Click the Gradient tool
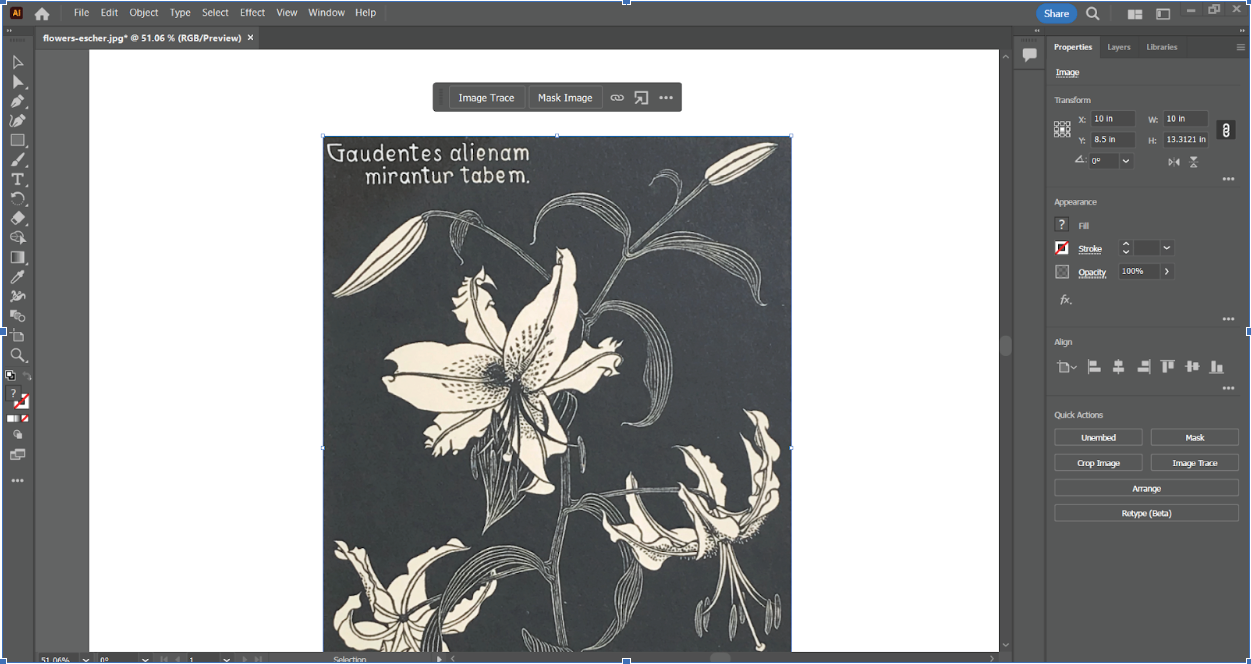Image resolution: width=1251 pixels, height=664 pixels. pyautogui.click(x=17, y=257)
